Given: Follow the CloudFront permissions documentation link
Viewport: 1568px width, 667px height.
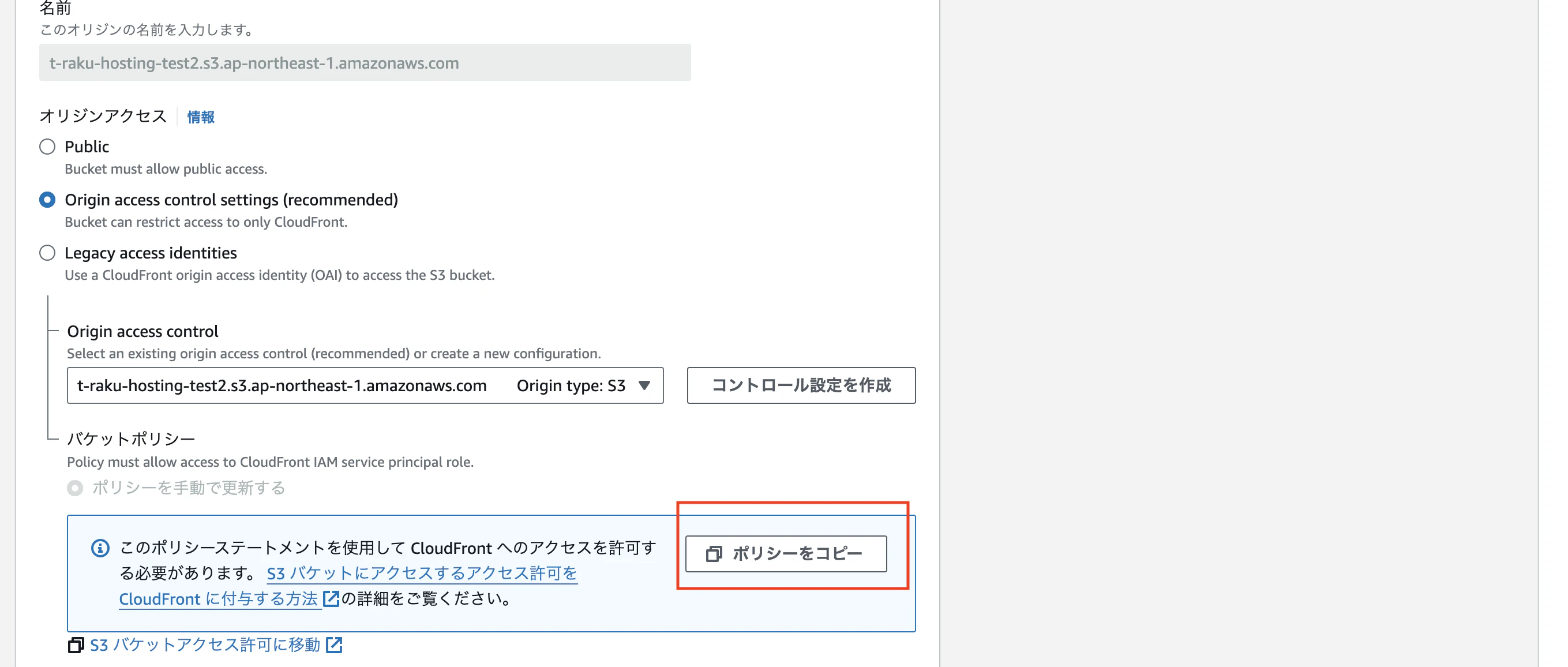Looking at the screenshot, I should coord(219,599).
